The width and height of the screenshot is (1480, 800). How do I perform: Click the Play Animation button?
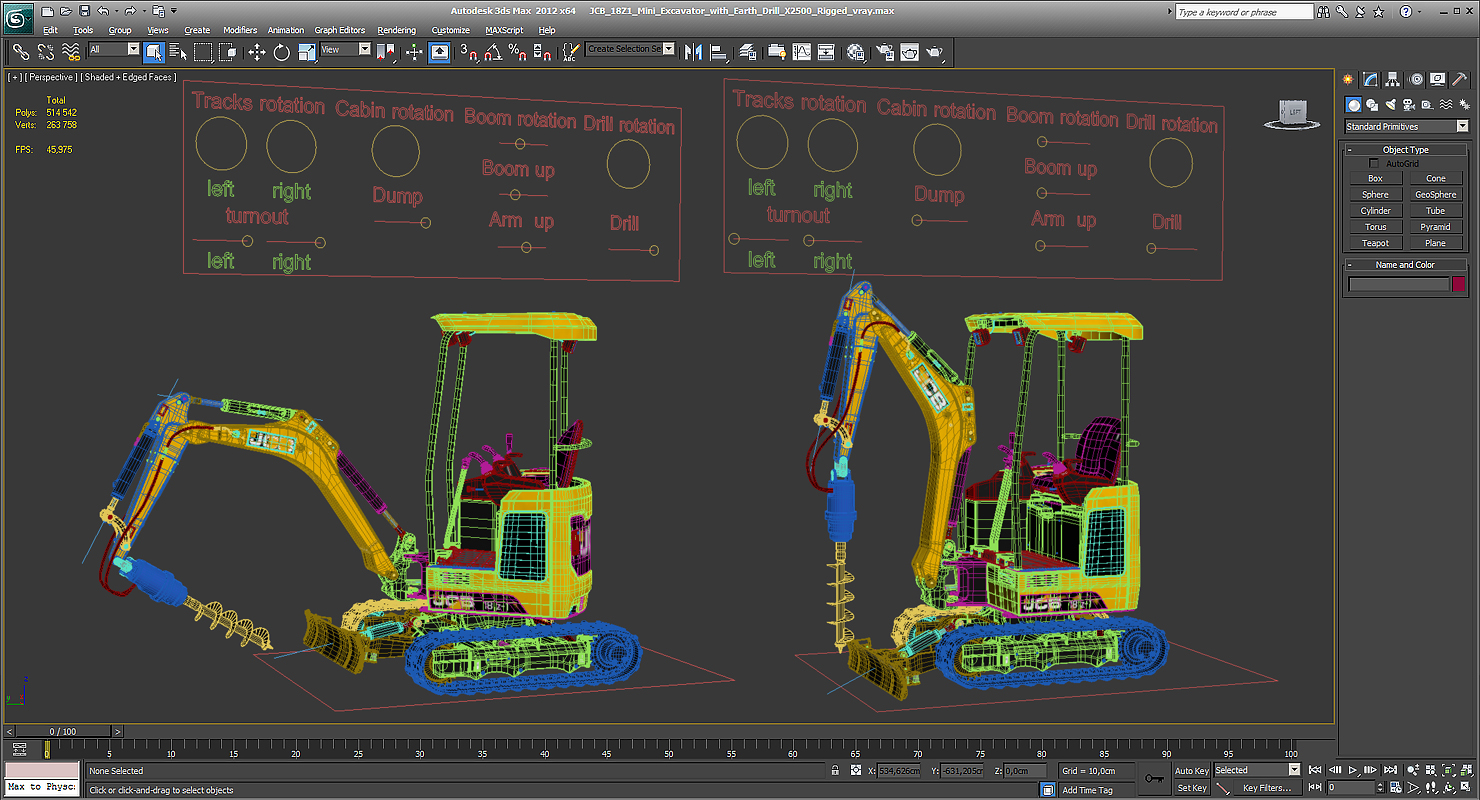coord(1353,771)
